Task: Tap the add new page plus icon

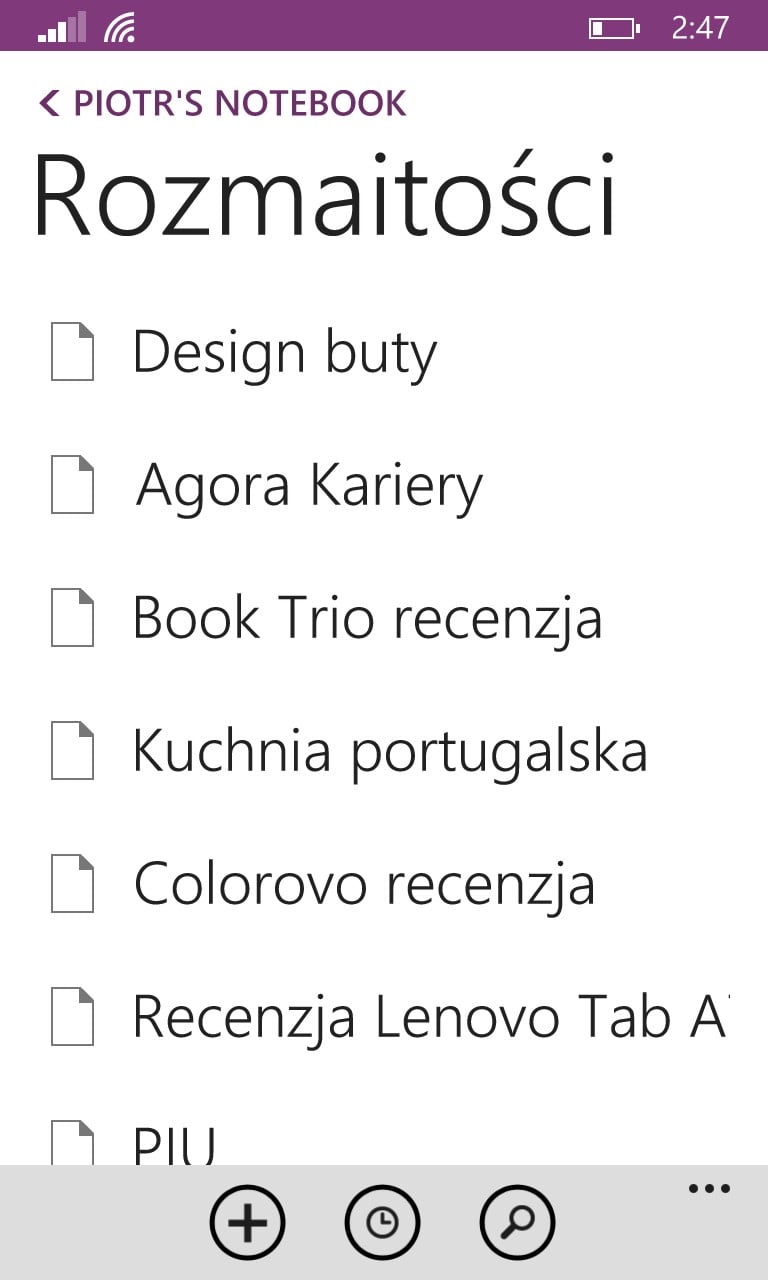Action: (x=247, y=1222)
